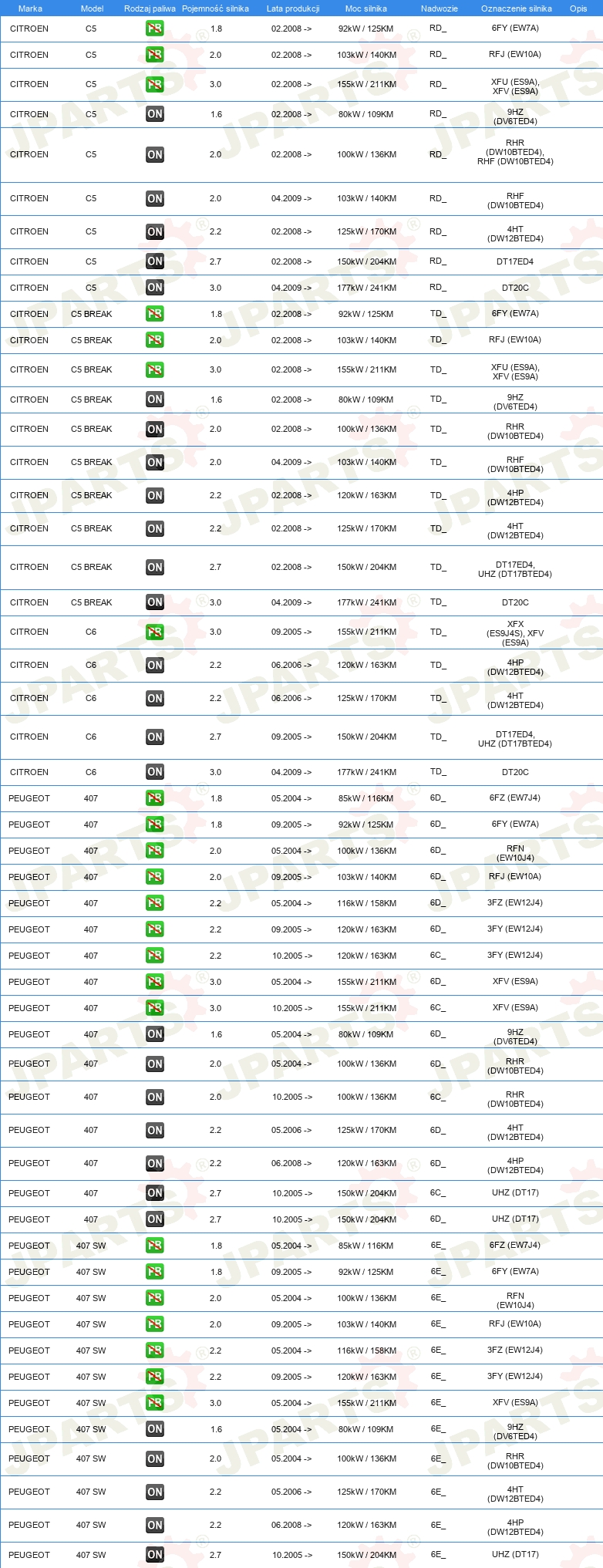The height and width of the screenshot is (1568, 603).
Task: Click ON icon in C5 BREAK 2.7 150kW row
Action: point(155,567)
